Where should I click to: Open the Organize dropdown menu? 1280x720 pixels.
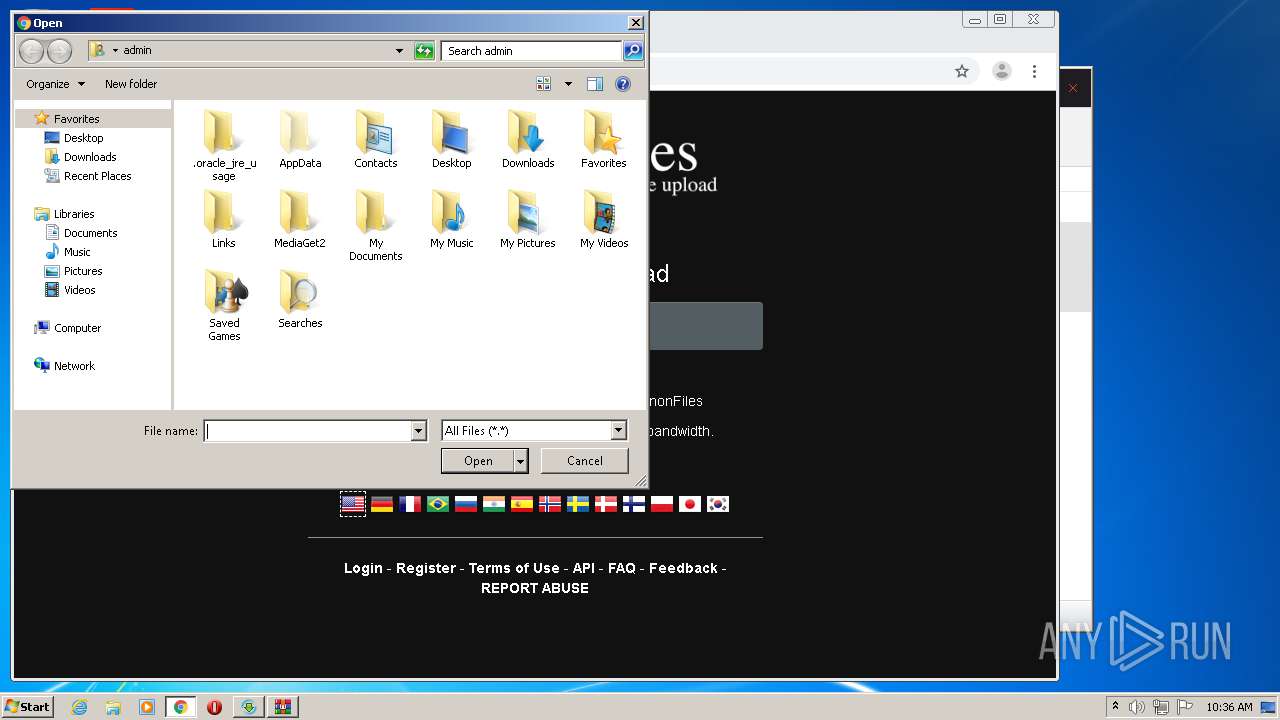click(x=55, y=84)
